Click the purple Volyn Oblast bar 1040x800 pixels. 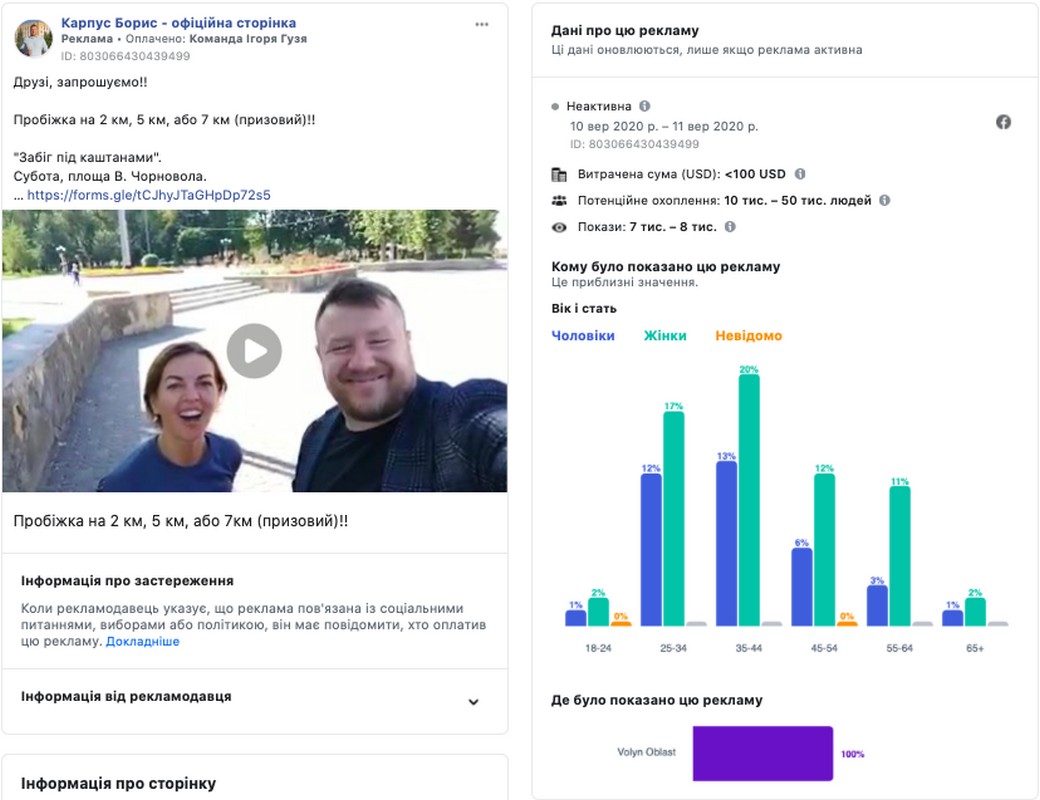pyautogui.click(x=763, y=753)
